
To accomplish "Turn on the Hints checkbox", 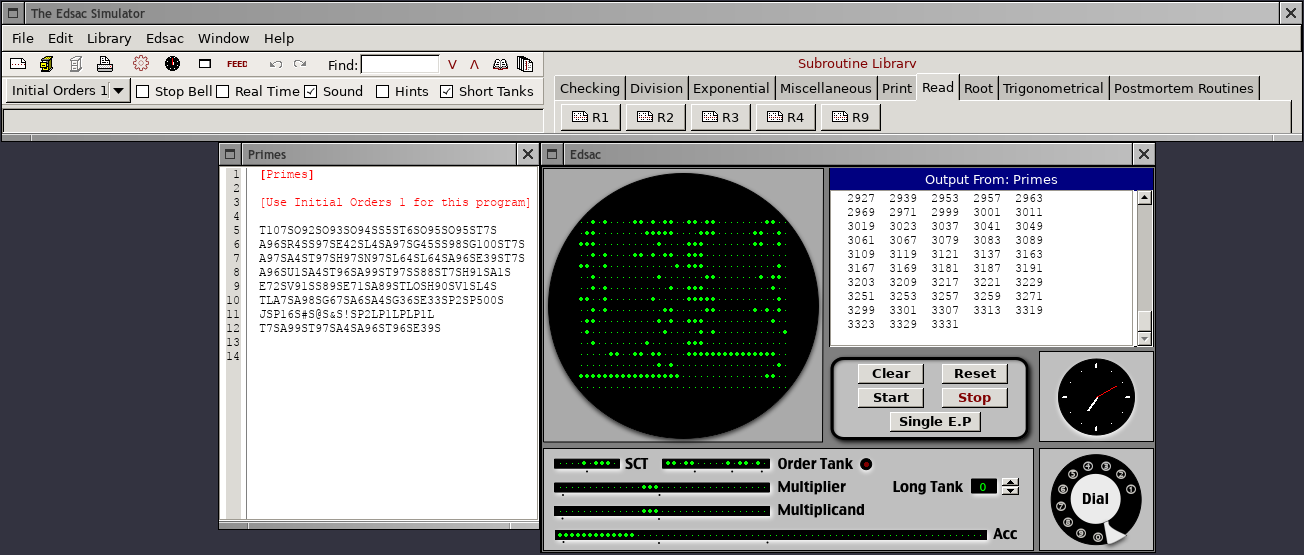I will pos(383,91).
